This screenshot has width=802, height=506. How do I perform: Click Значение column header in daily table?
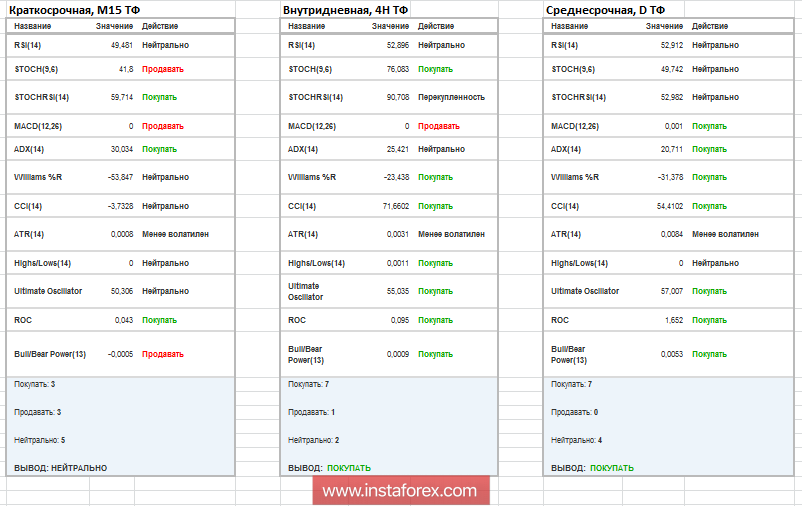664,26
